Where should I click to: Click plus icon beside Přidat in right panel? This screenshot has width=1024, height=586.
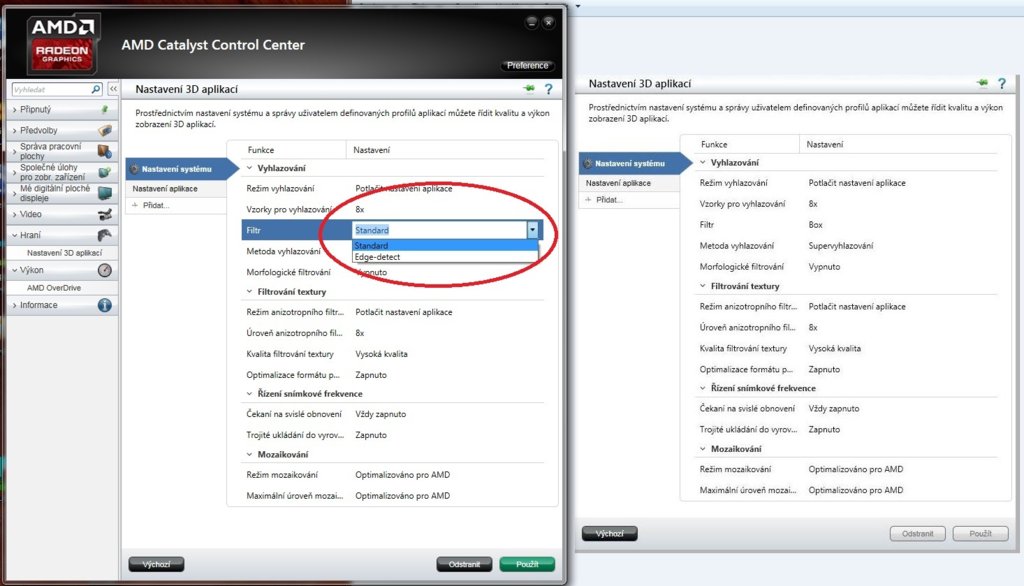[588, 200]
